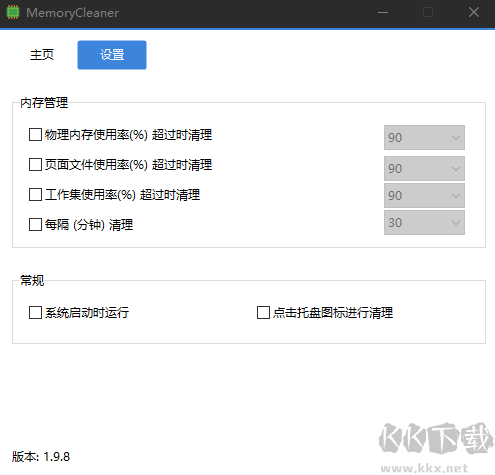Screen dimensions: 495x475
Task: Click the 版本: 1.9.8 version text
Action: [41, 456]
